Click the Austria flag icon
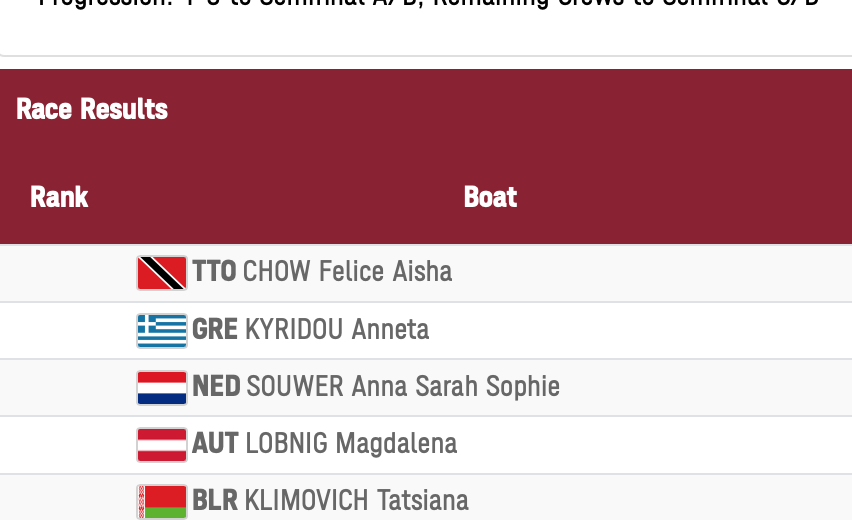The height and width of the screenshot is (520, 852). tap(162, 444)
